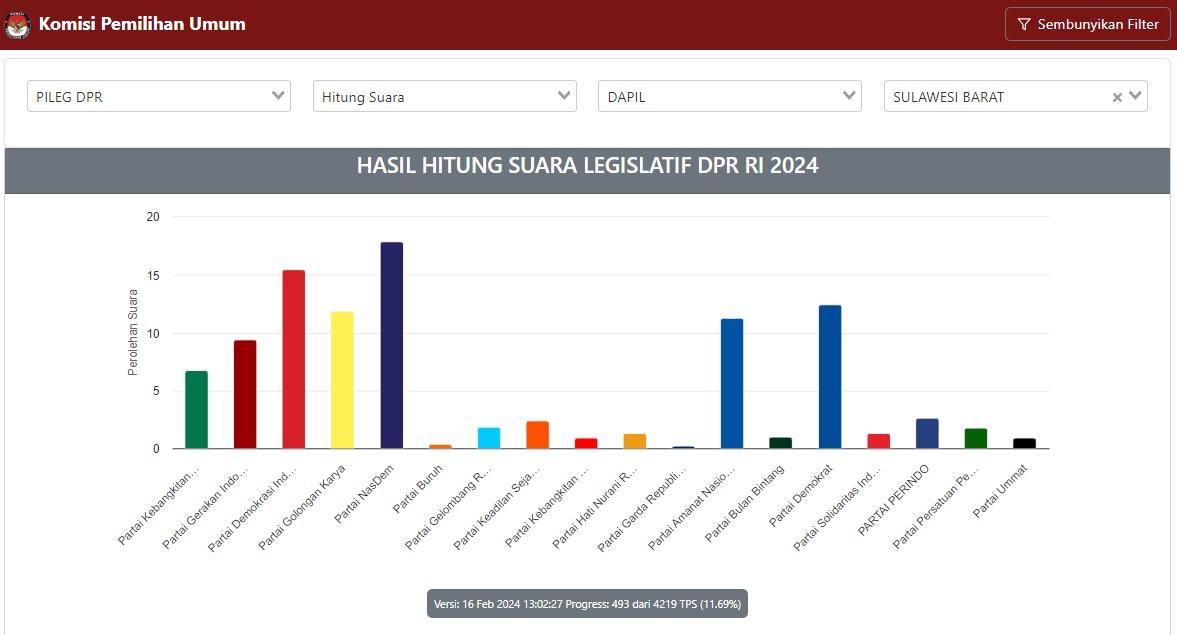Click the KPU Garuda logo icon

coord(18,23)
